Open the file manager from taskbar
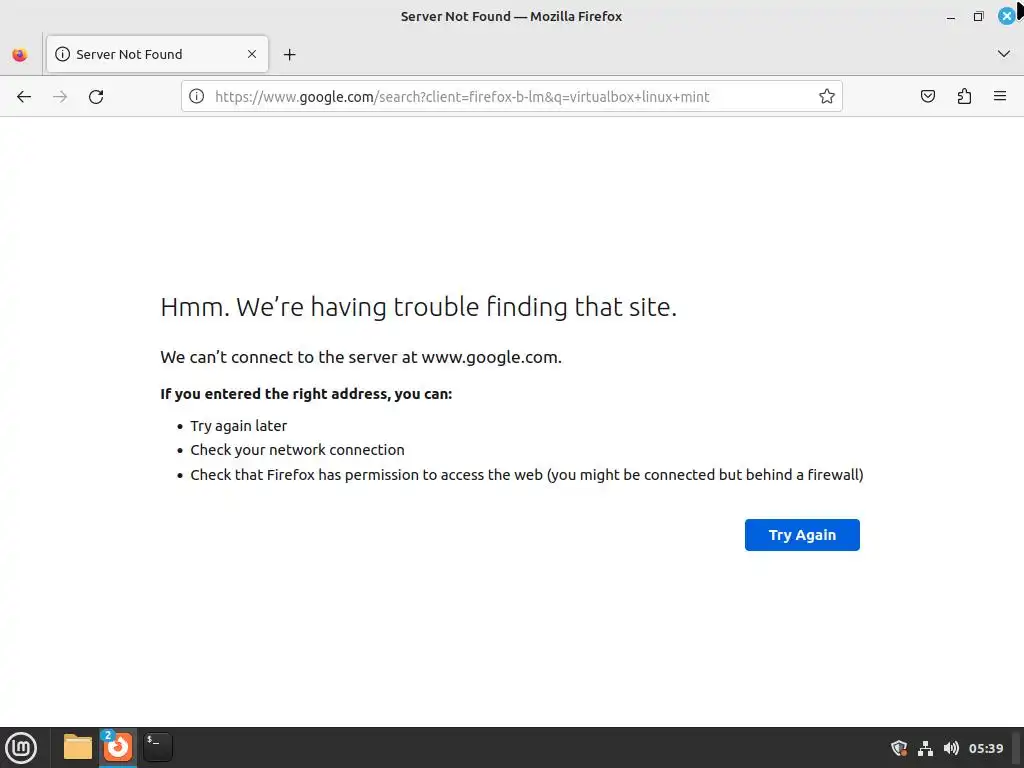 click(78, 747)
